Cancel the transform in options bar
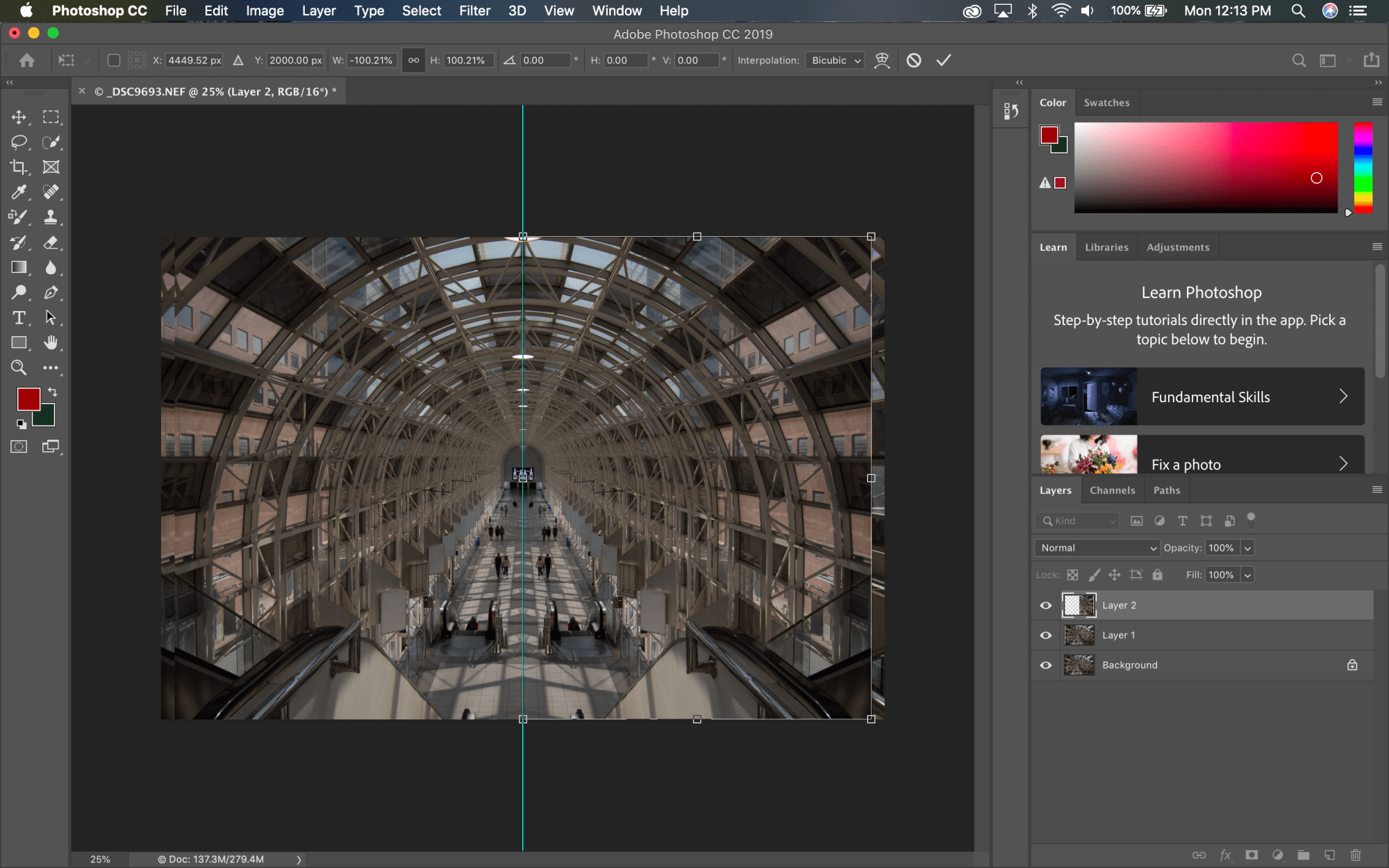This screenshot has height=868, width=1389. tap(914, 60)
